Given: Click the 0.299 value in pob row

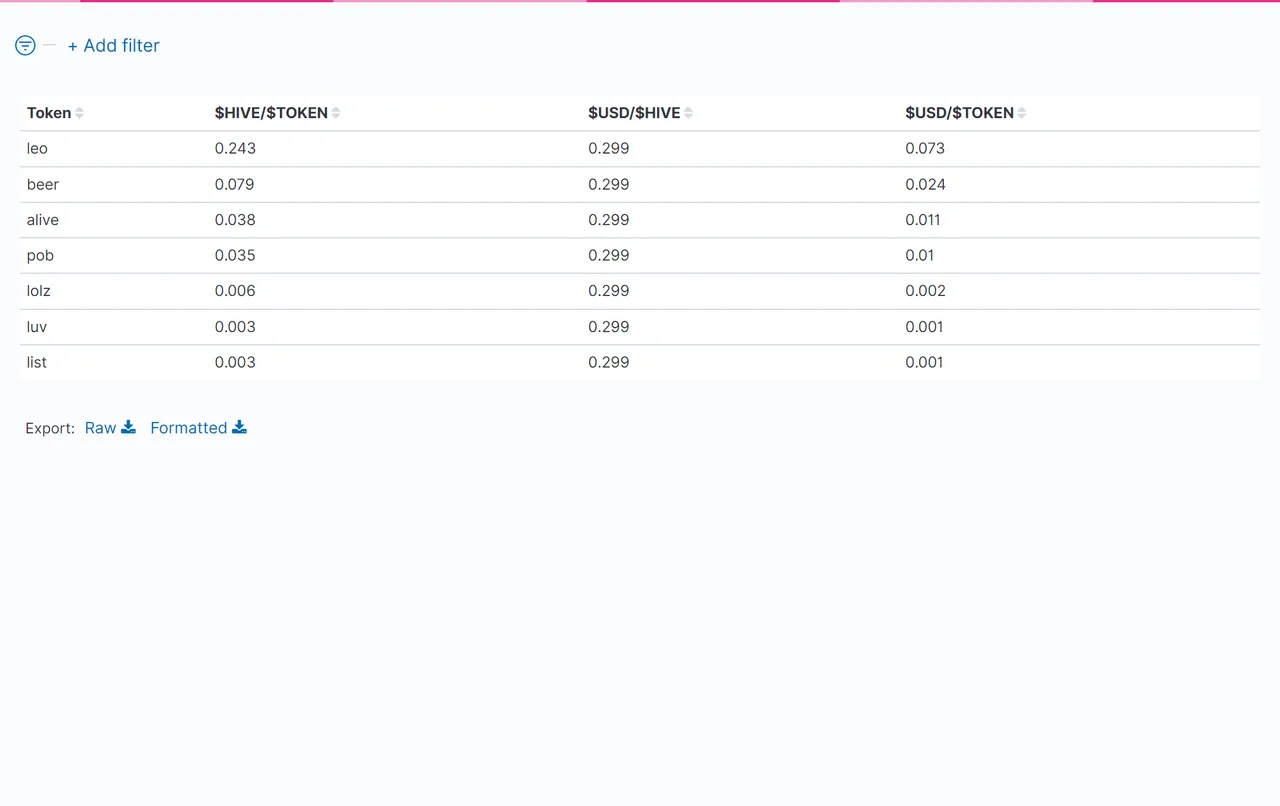Looking at the screenshot, I should [x=609, y=256].
